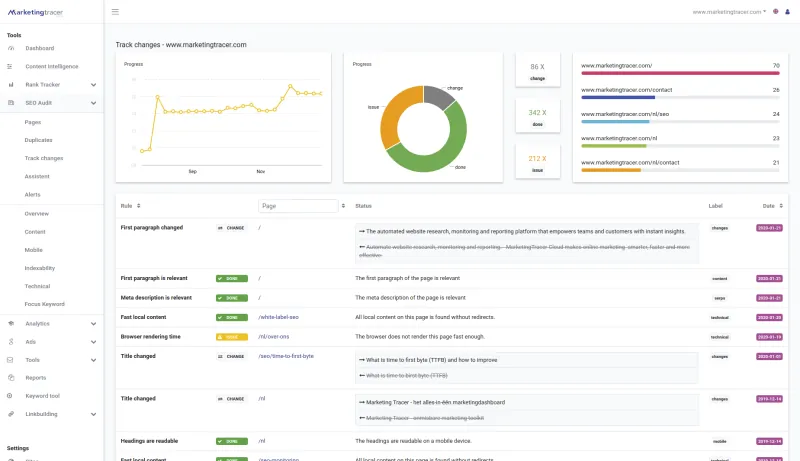800x461 pixels.
Task: Click CHANGE badge for First paragraph changed
Action: 232,228
